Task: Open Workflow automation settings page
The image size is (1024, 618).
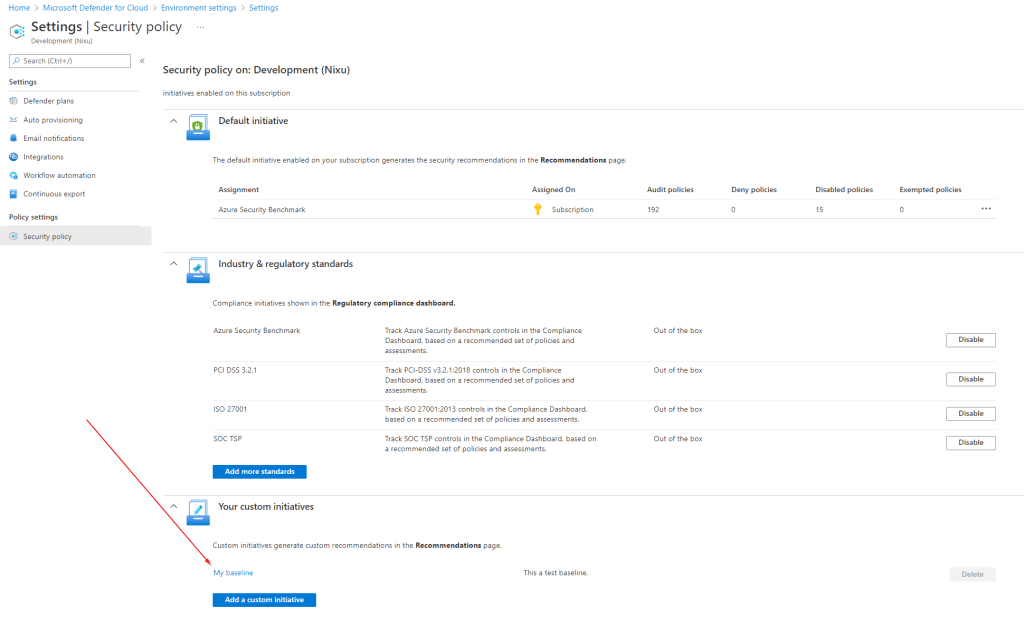Action: coord(60,176)
